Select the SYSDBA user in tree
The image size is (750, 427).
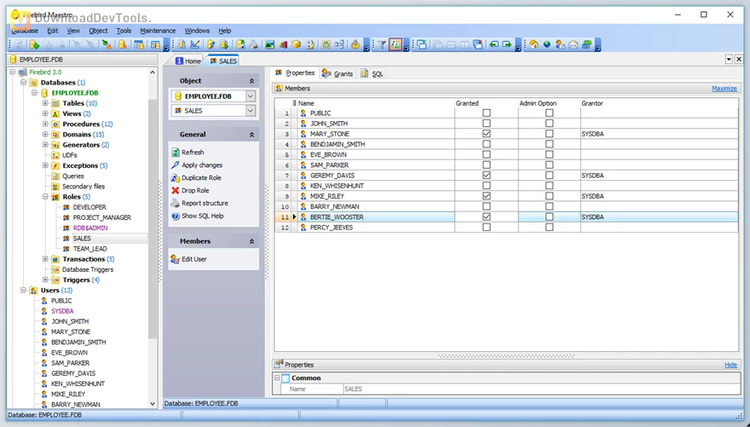pos(63,311)
